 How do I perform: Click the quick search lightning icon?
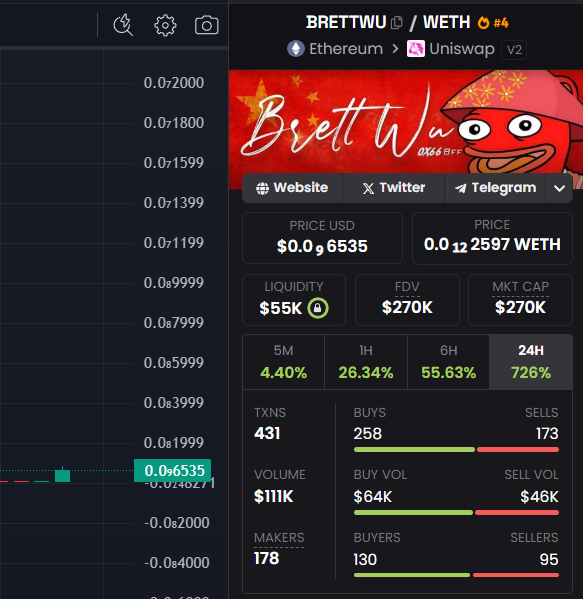(123, 25)
